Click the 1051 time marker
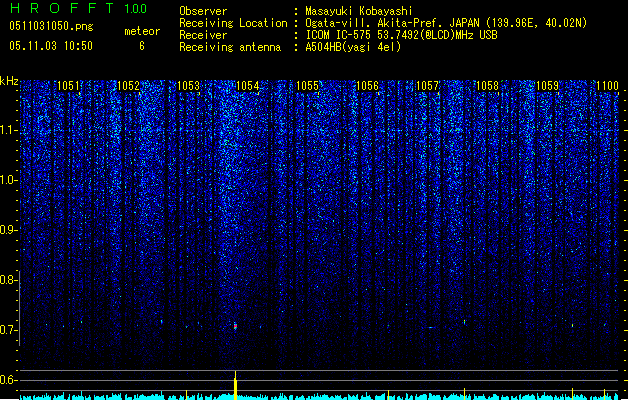This screenshot has height=400, width=629. (x=69, y=86)
